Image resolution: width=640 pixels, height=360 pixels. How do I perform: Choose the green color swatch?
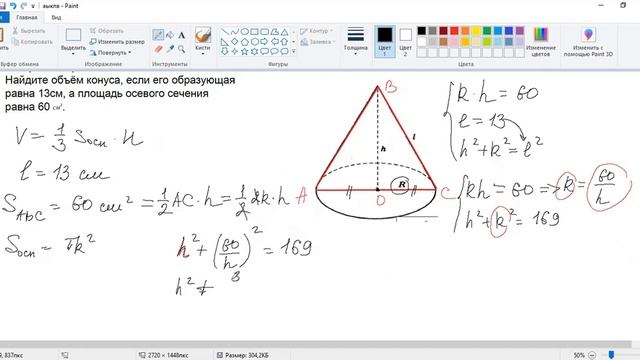click(x=487, y=31)
